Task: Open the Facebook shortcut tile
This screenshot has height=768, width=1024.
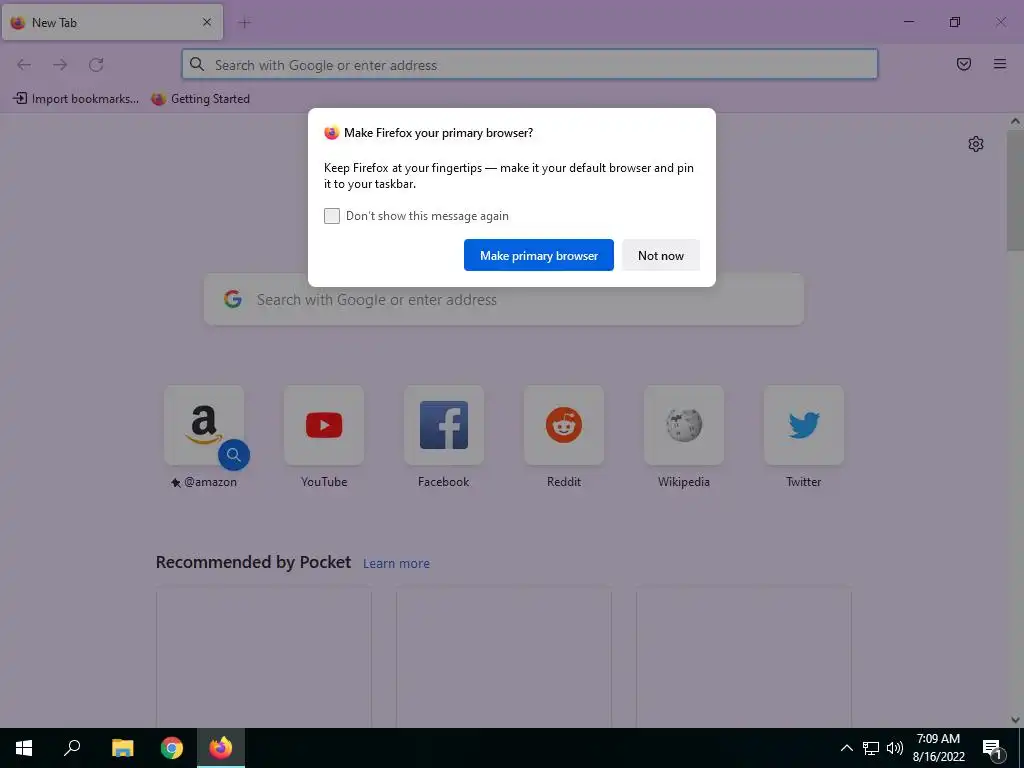Action: (x=444, y=425)
